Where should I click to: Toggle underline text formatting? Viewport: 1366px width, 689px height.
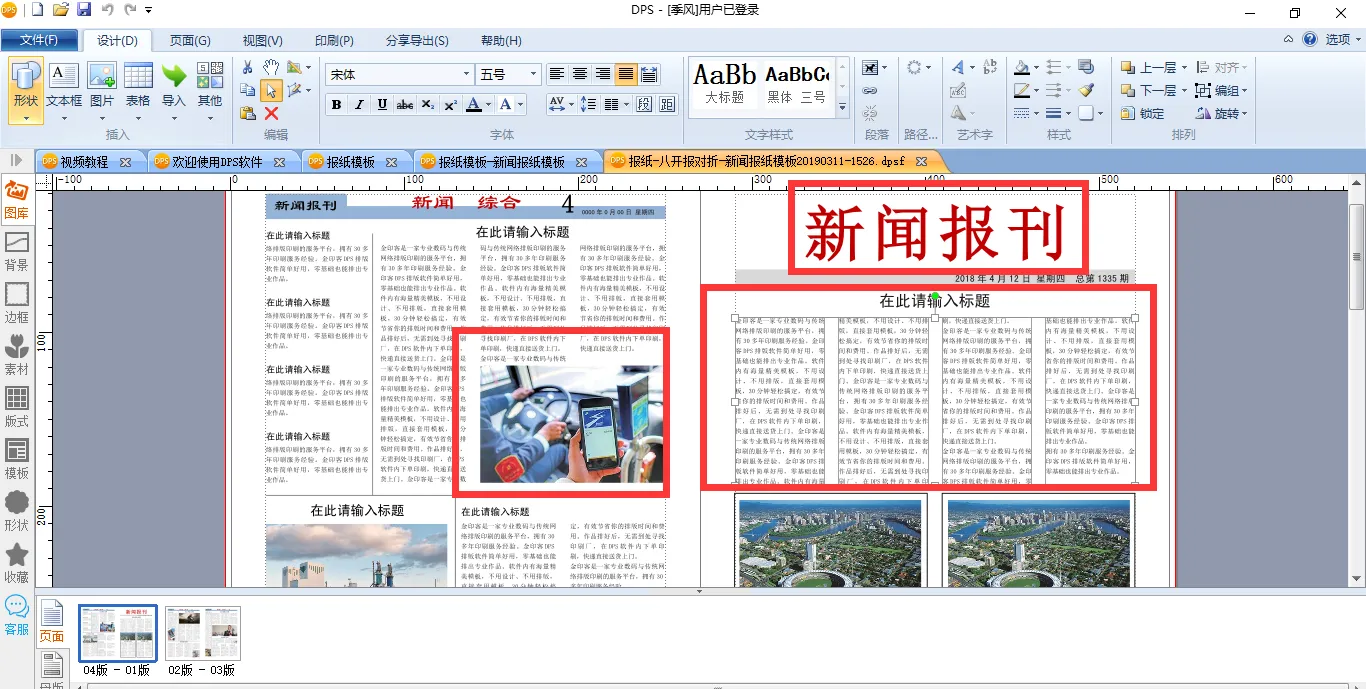(382, 105)
